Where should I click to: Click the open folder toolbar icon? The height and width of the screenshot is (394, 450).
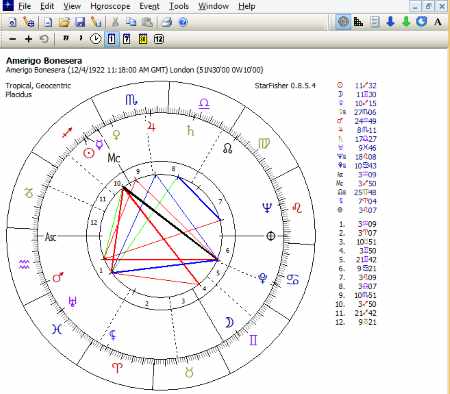coord(64,22)
